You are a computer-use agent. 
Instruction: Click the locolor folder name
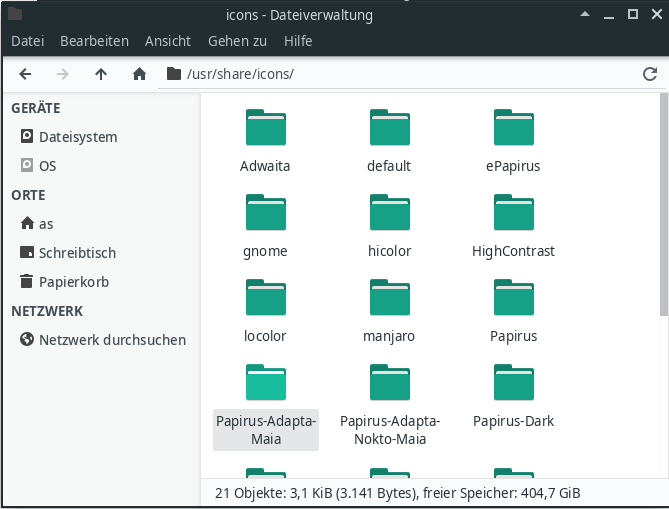pos(265,336)
